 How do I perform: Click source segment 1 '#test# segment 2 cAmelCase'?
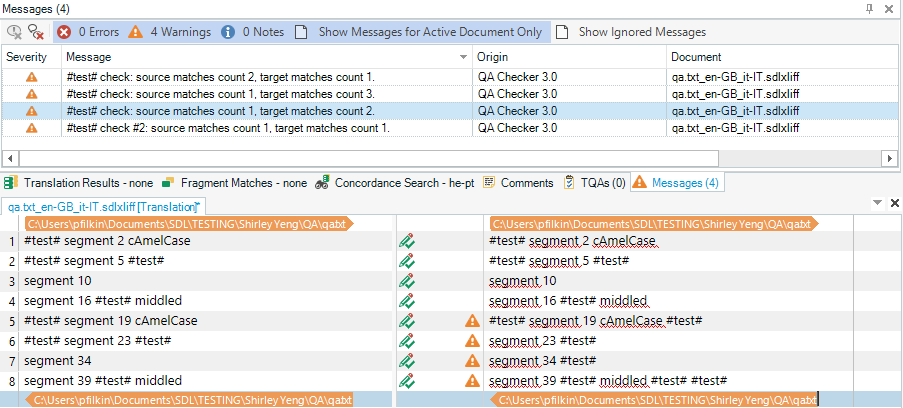(107, 241)
